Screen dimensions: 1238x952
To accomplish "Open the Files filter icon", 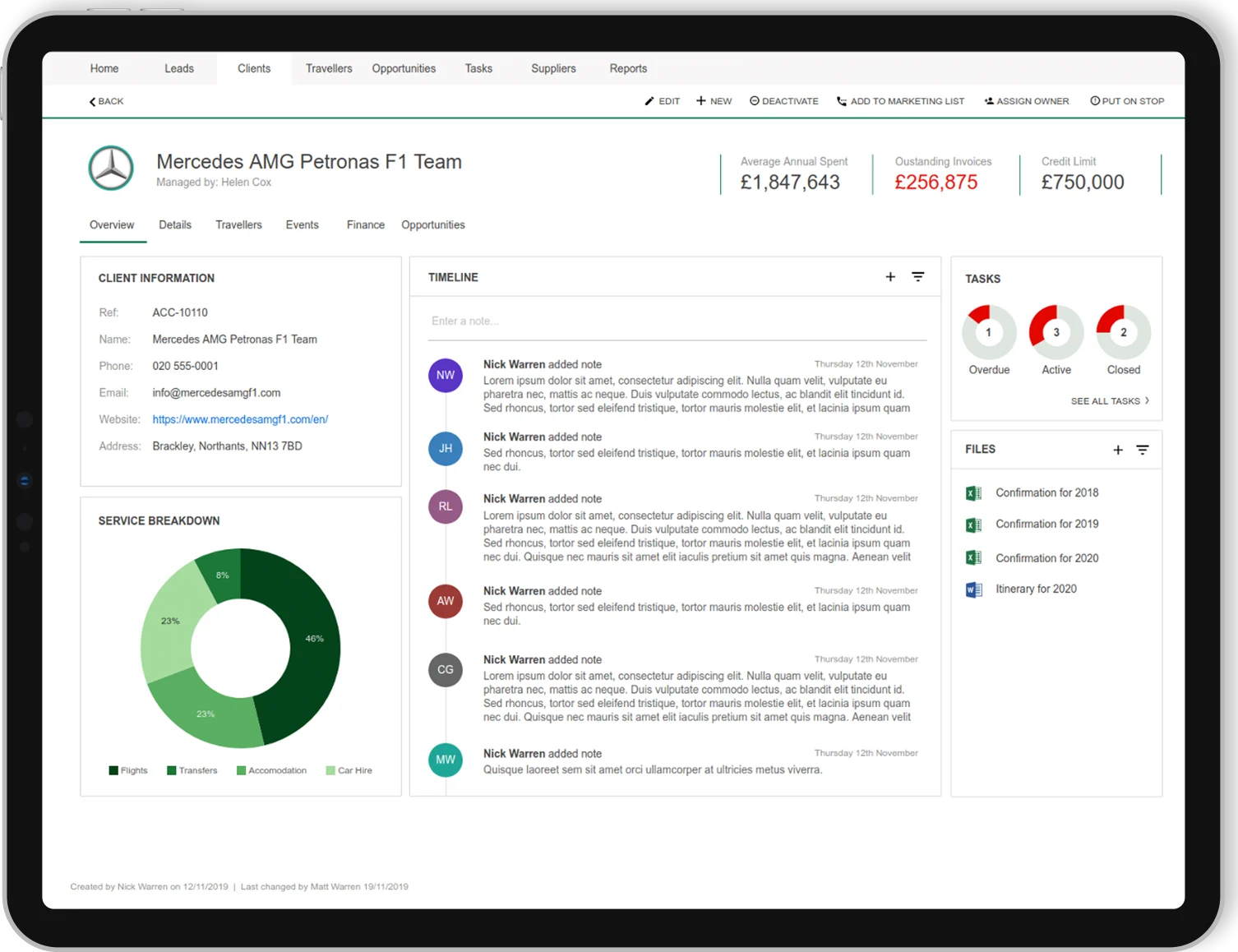I will click(x=1143, y=450).
